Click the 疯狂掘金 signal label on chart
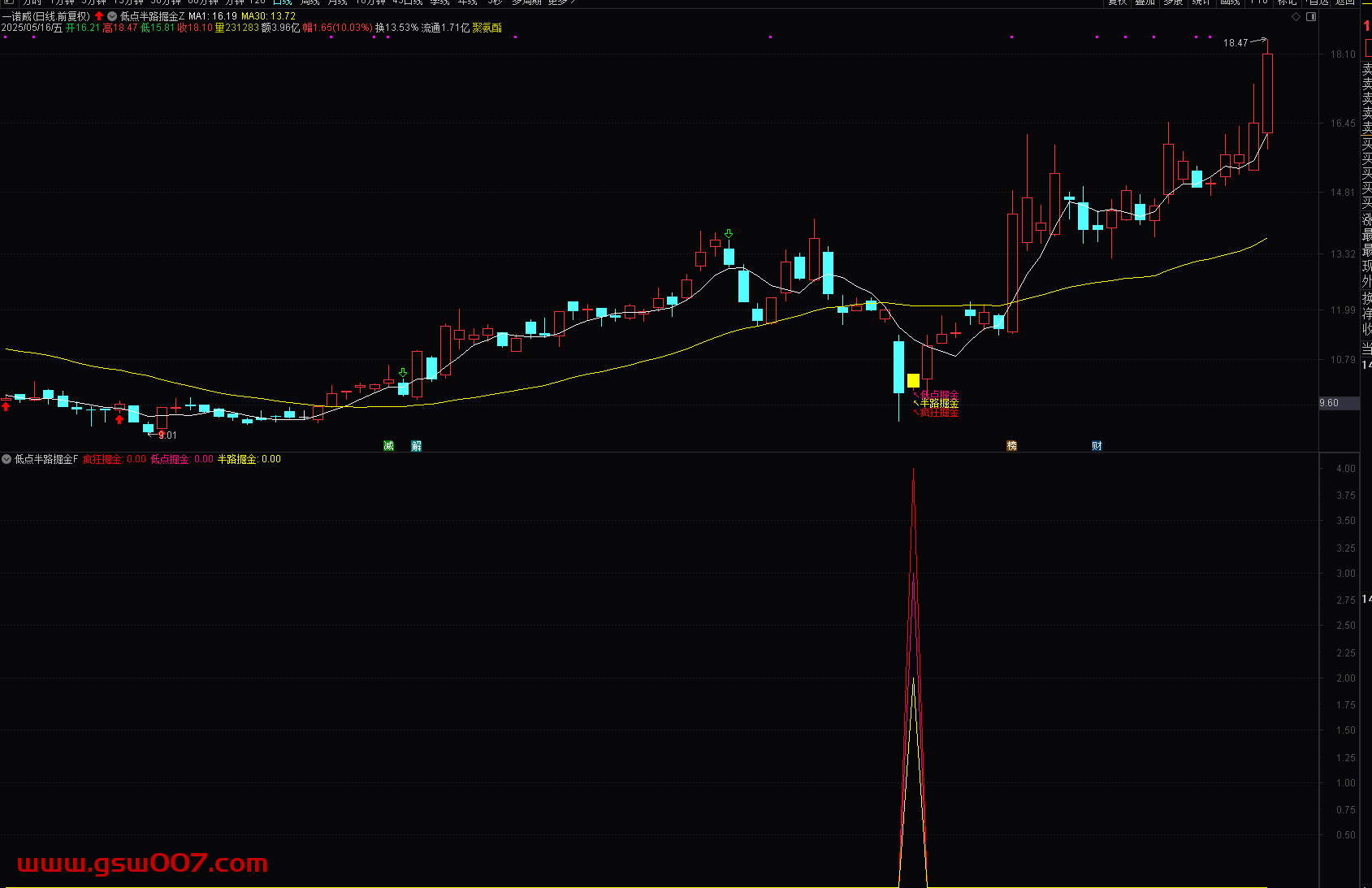This screenshot has width=1372, height=888. (x=939, y=413)
